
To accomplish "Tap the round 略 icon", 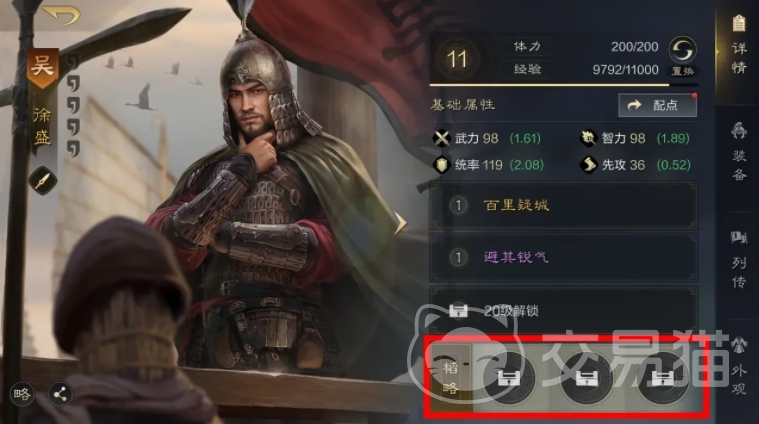I will coord(22,394).
